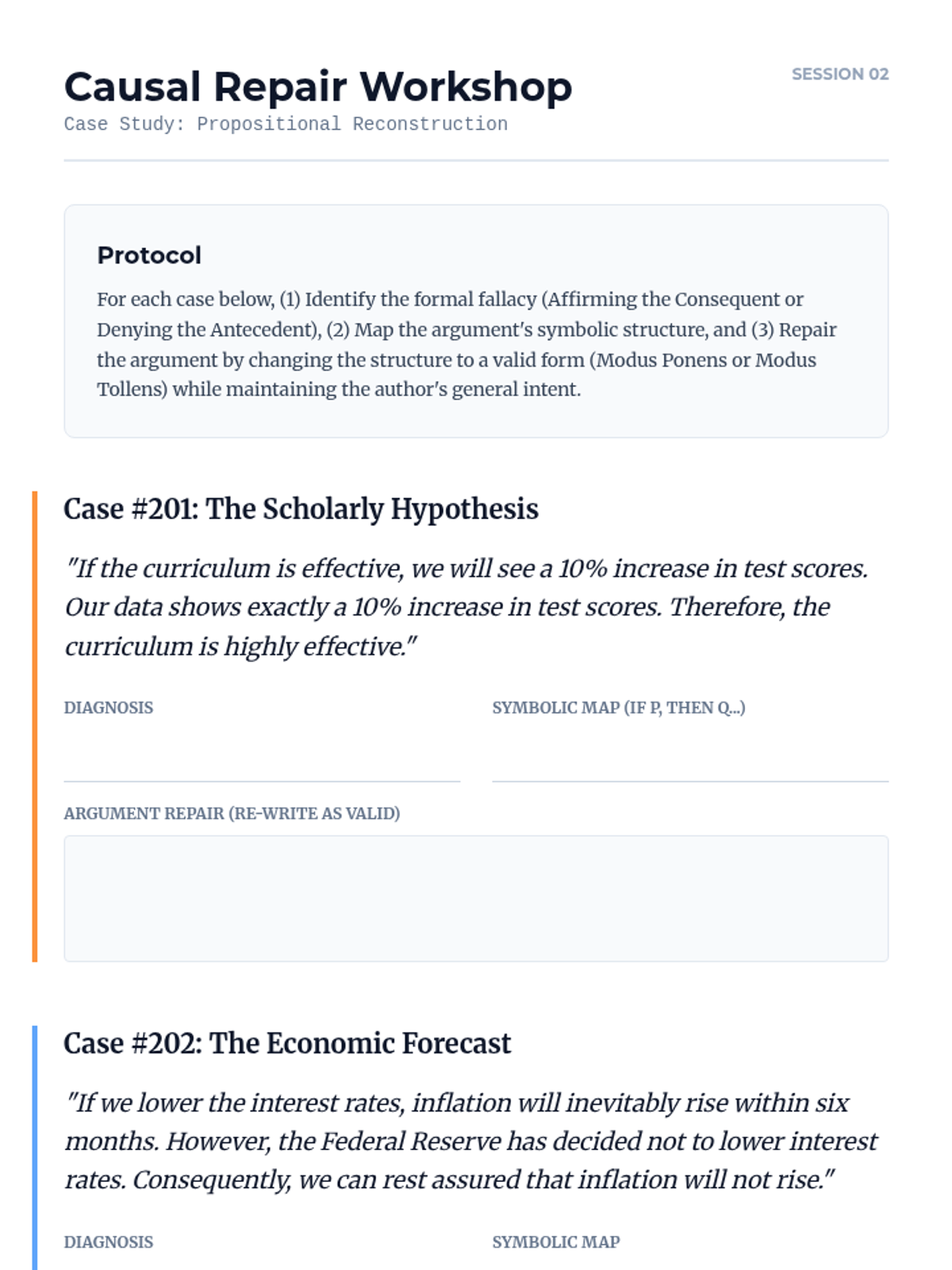Click Case #202: The Economic Forecast heading
The width and height of the screenshot is (952, 1270).
click(x=287, y=1043)
